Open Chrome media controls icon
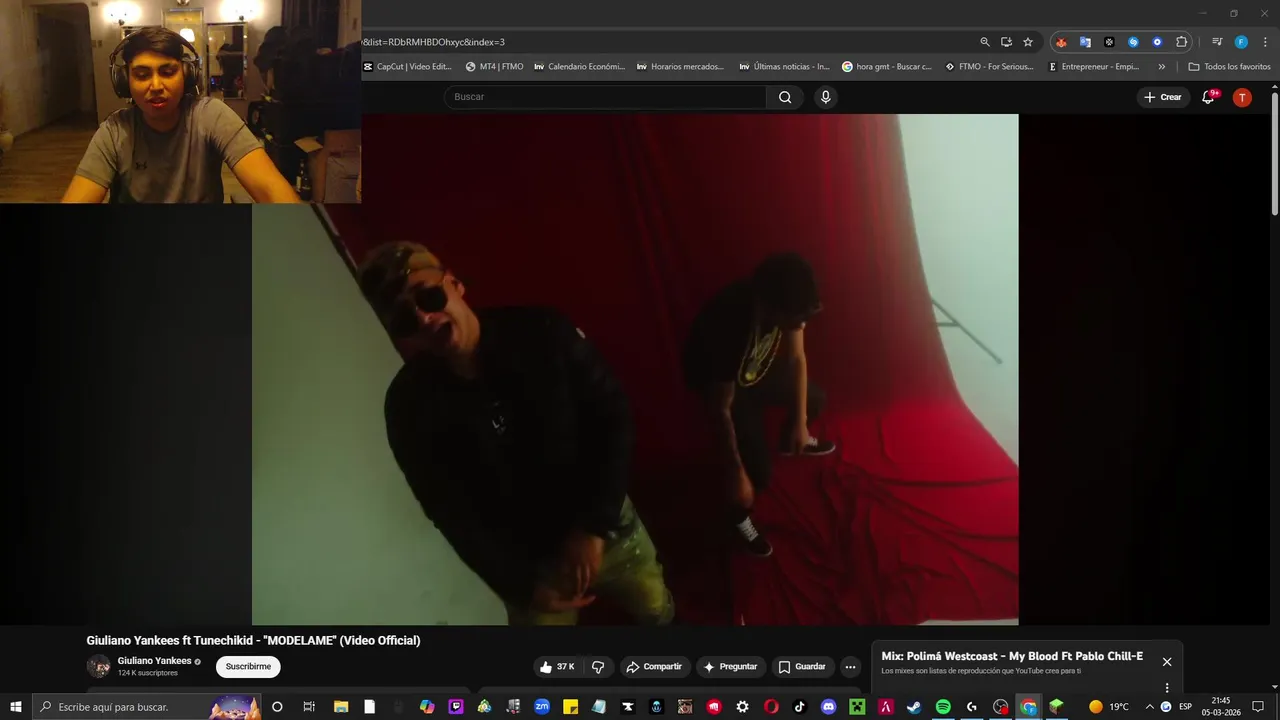The height and width of the screenshot is (720, 1280). pyautogui.click(x=1217, y=42)
